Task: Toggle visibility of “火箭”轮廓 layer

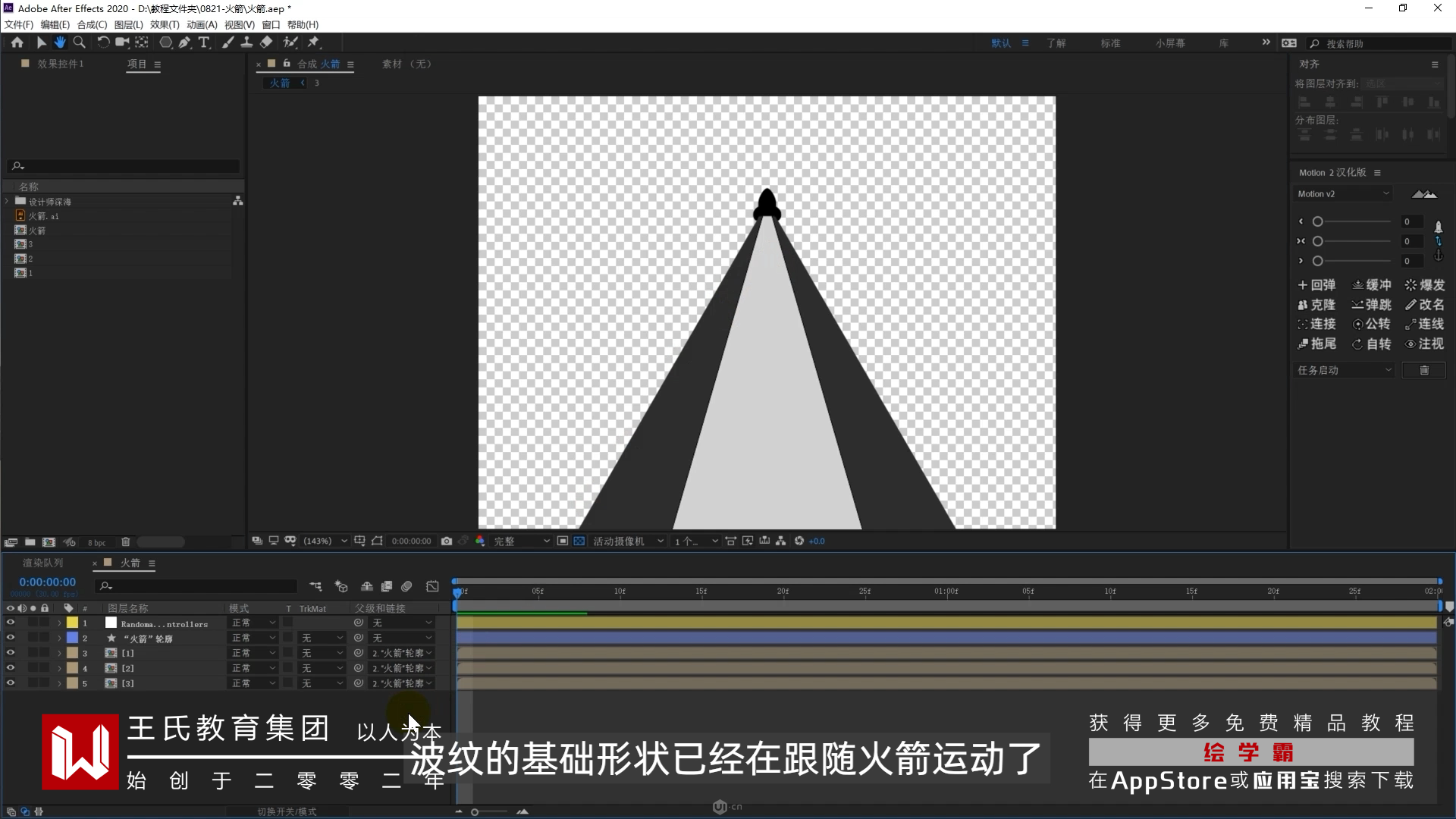Action: 11,638
